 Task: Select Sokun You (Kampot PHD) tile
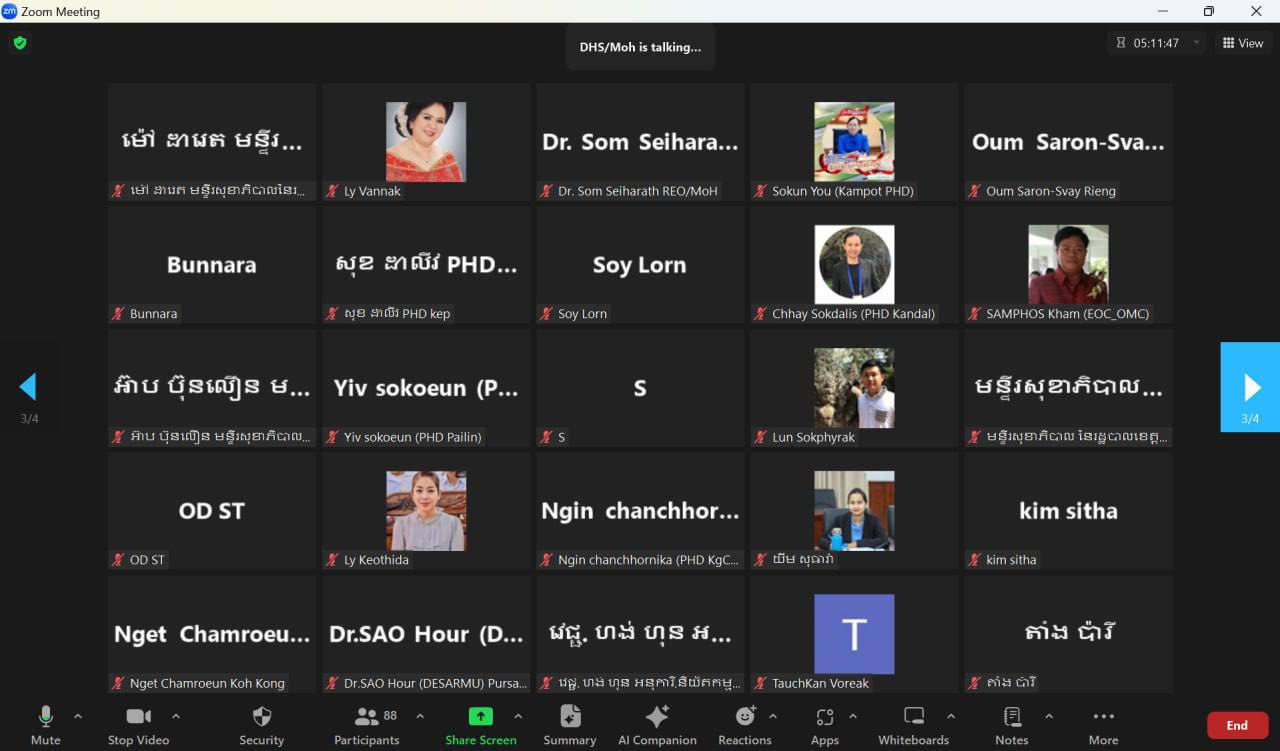click(x=854, y=142)
